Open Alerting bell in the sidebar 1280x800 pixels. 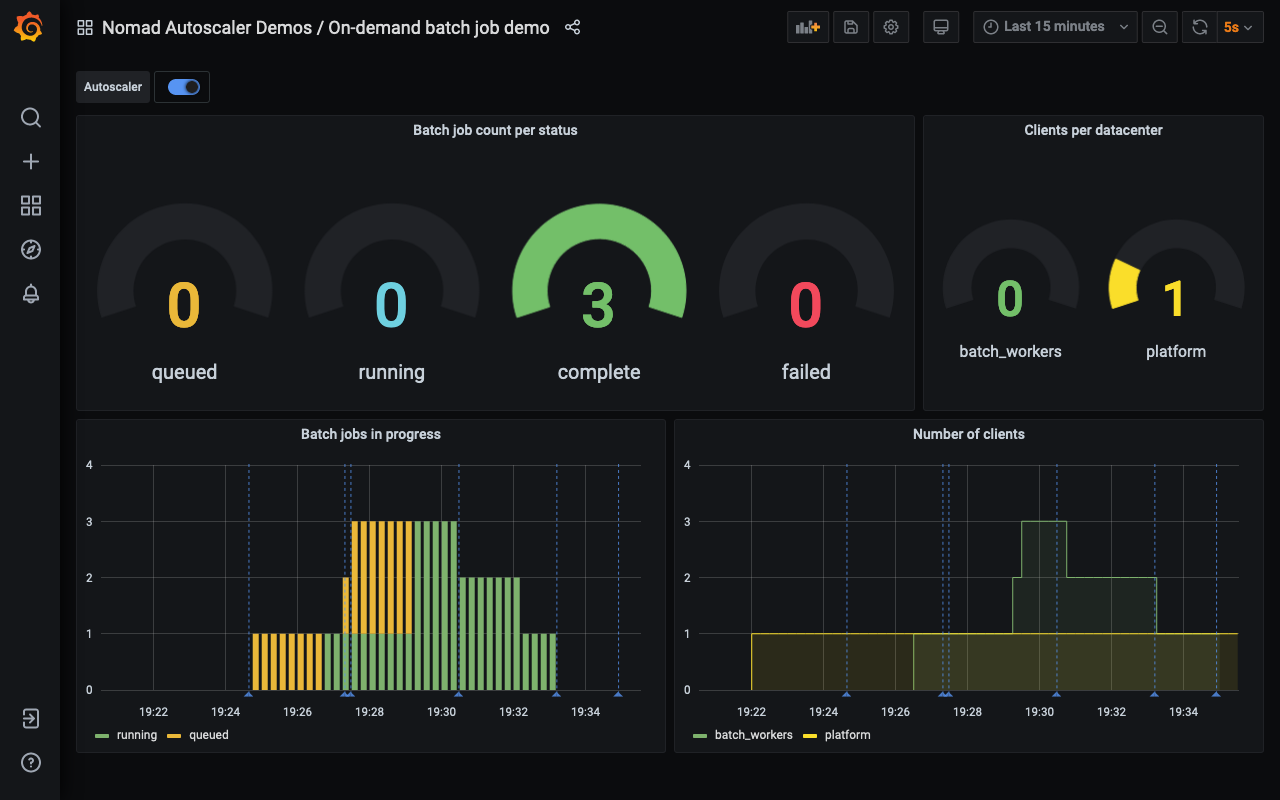tap(31, 294)
